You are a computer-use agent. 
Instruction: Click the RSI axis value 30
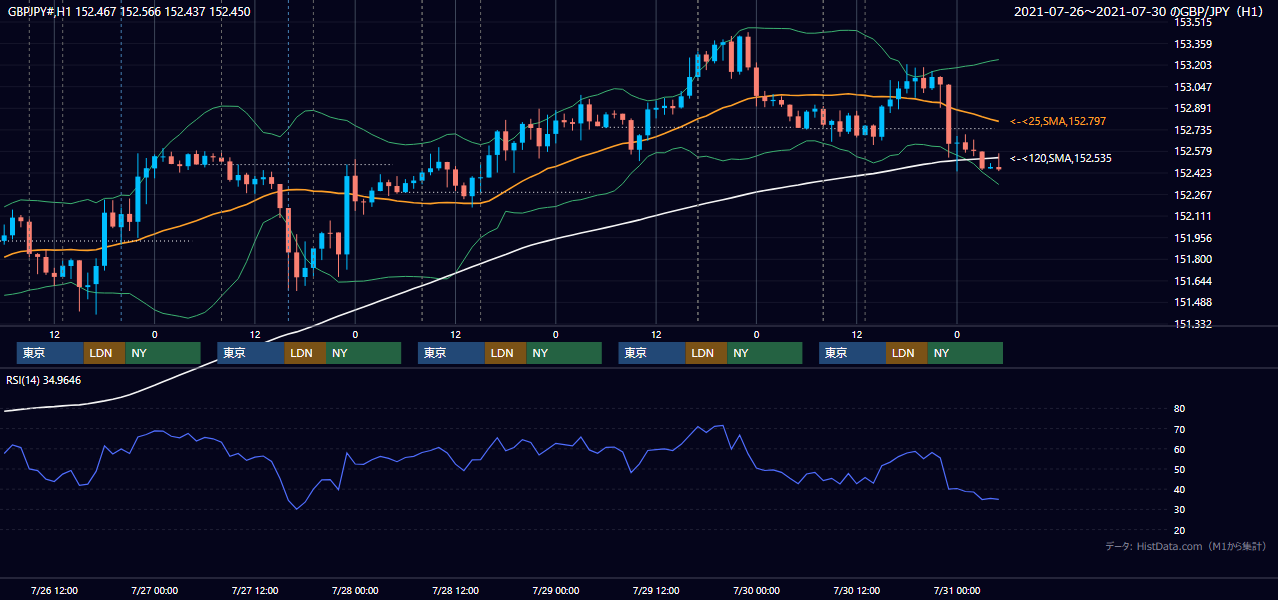tap(1180, 510)
